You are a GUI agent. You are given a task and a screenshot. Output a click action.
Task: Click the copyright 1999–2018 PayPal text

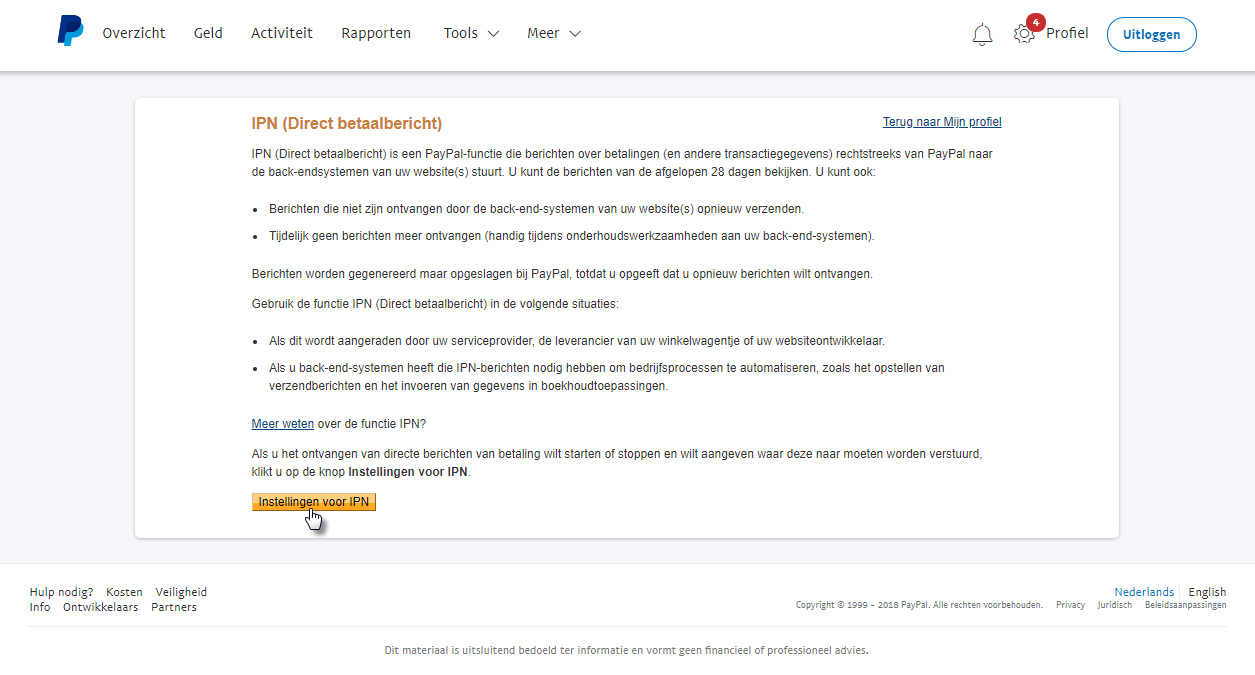[919, 605]
